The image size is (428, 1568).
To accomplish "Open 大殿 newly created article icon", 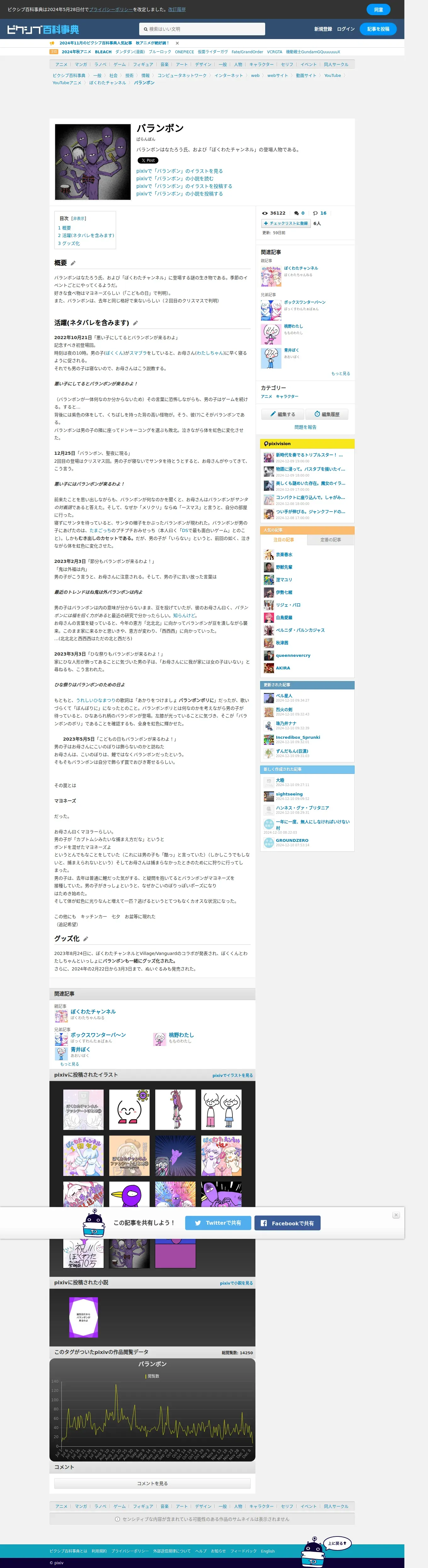I will tap(269, 782).
